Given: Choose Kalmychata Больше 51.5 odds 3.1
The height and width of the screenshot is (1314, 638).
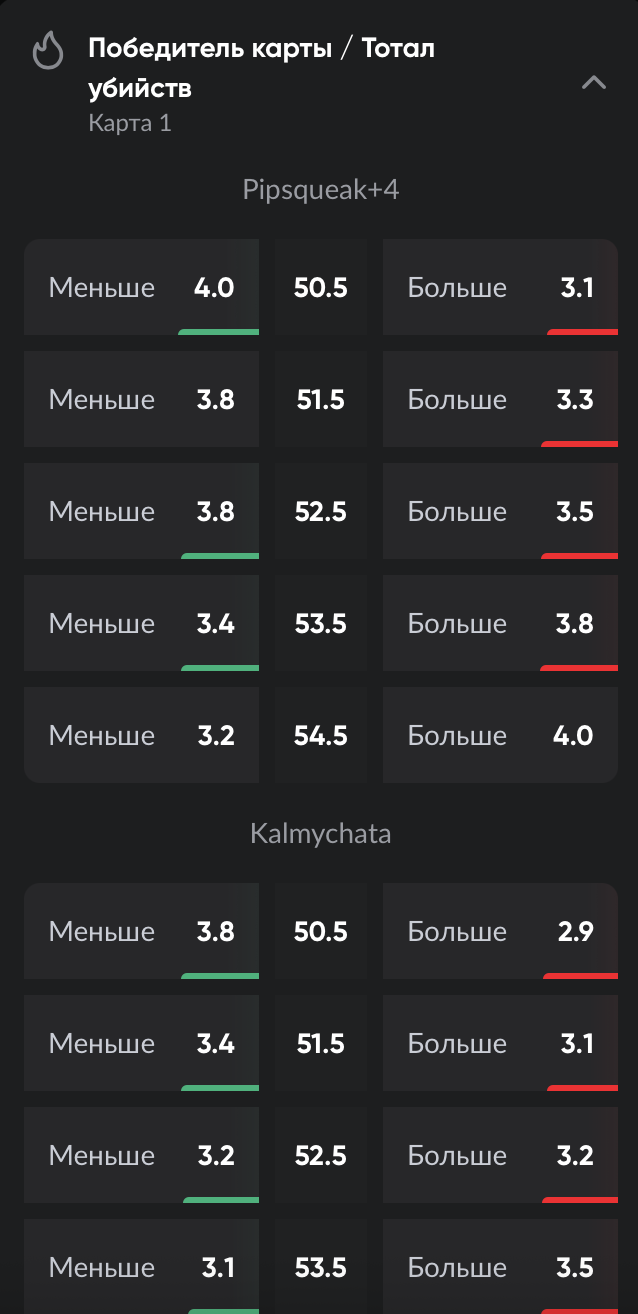Looking at the screenshot, I should pyautogui.click(x=500, y=1044).
